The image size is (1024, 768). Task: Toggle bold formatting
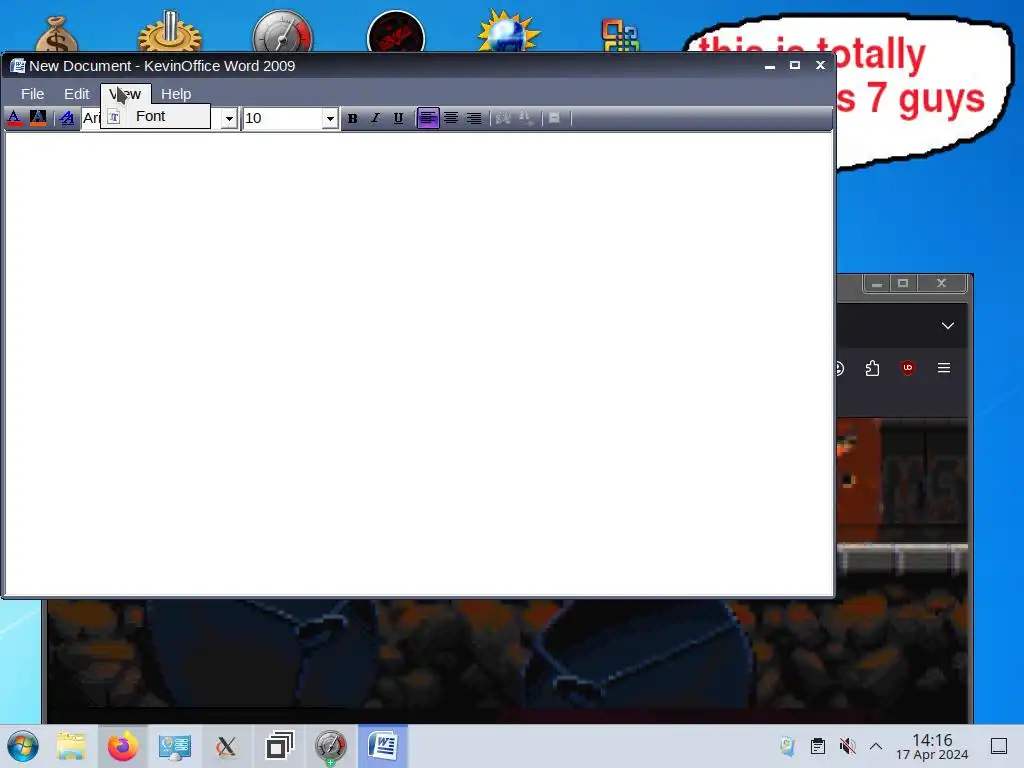353,118
